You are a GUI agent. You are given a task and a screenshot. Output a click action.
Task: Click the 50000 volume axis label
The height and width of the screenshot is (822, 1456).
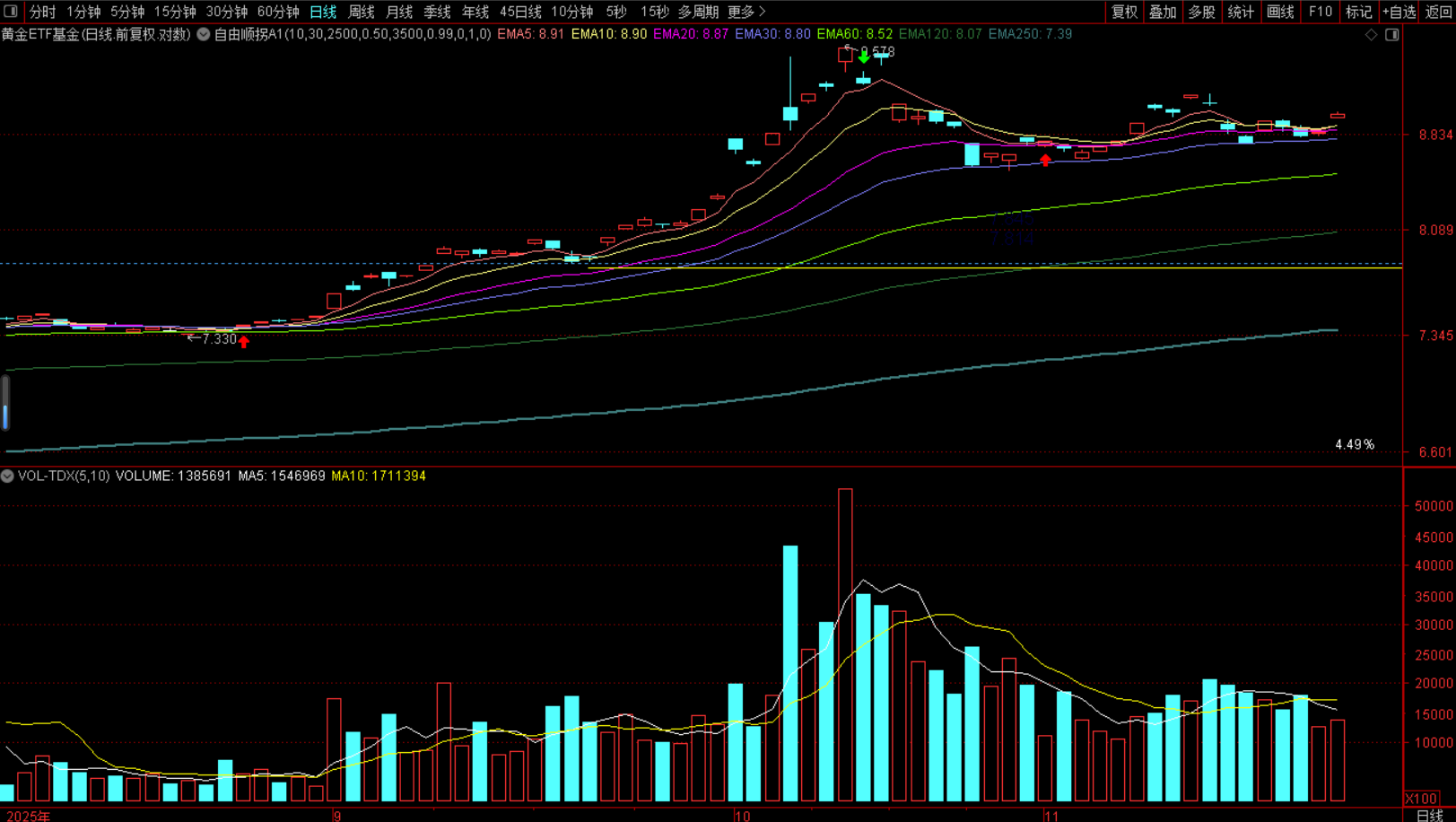pyautogui.click(x=1434, y=506)
